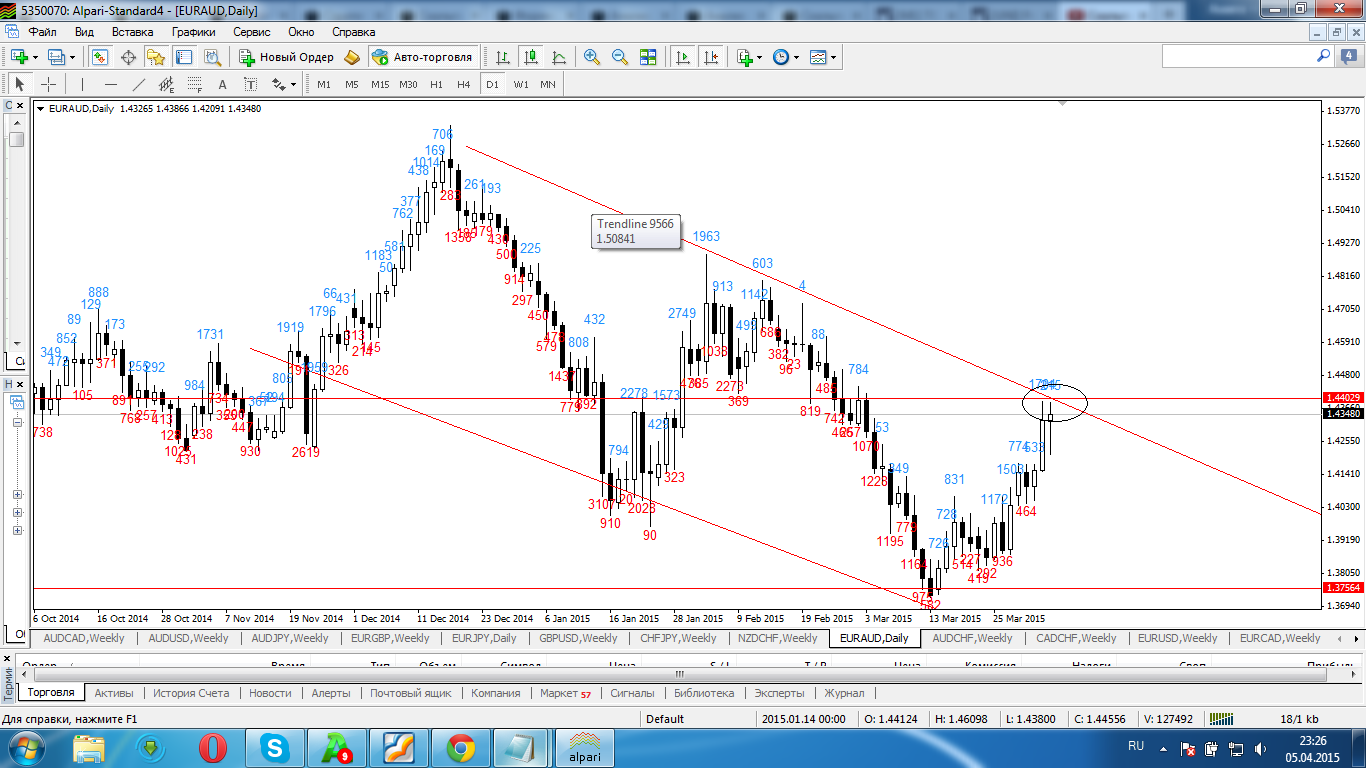Select the trendline drawing tool

click(138, 84)
